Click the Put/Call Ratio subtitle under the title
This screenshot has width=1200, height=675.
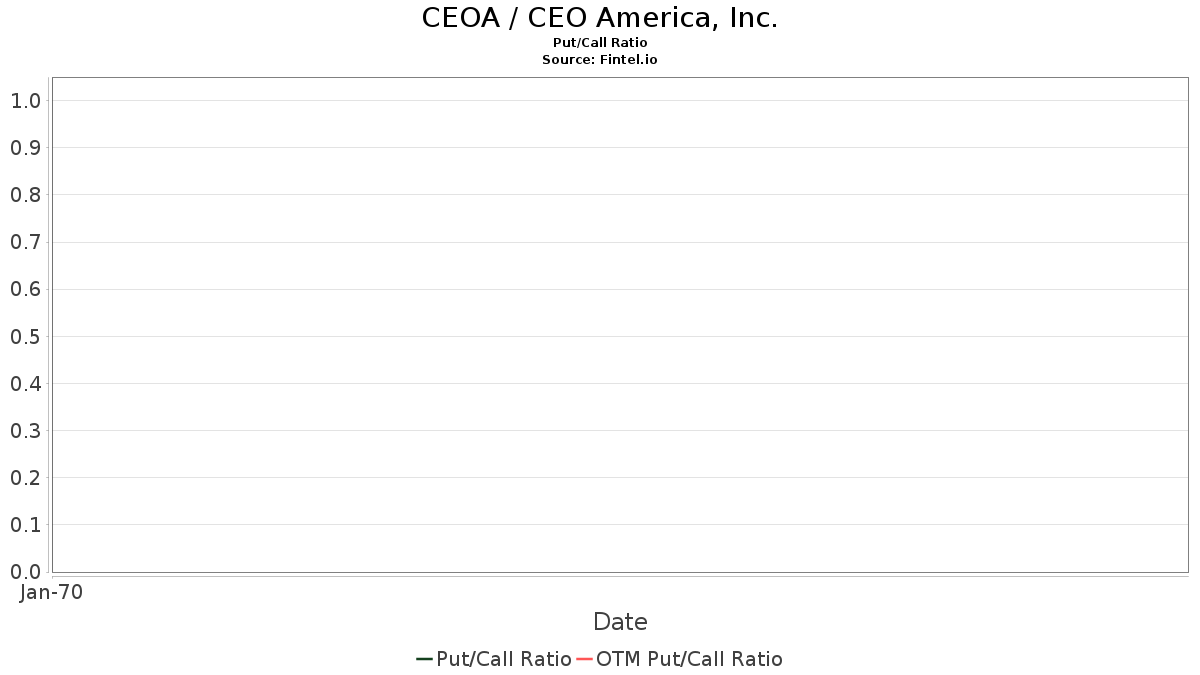coord(600,43)
